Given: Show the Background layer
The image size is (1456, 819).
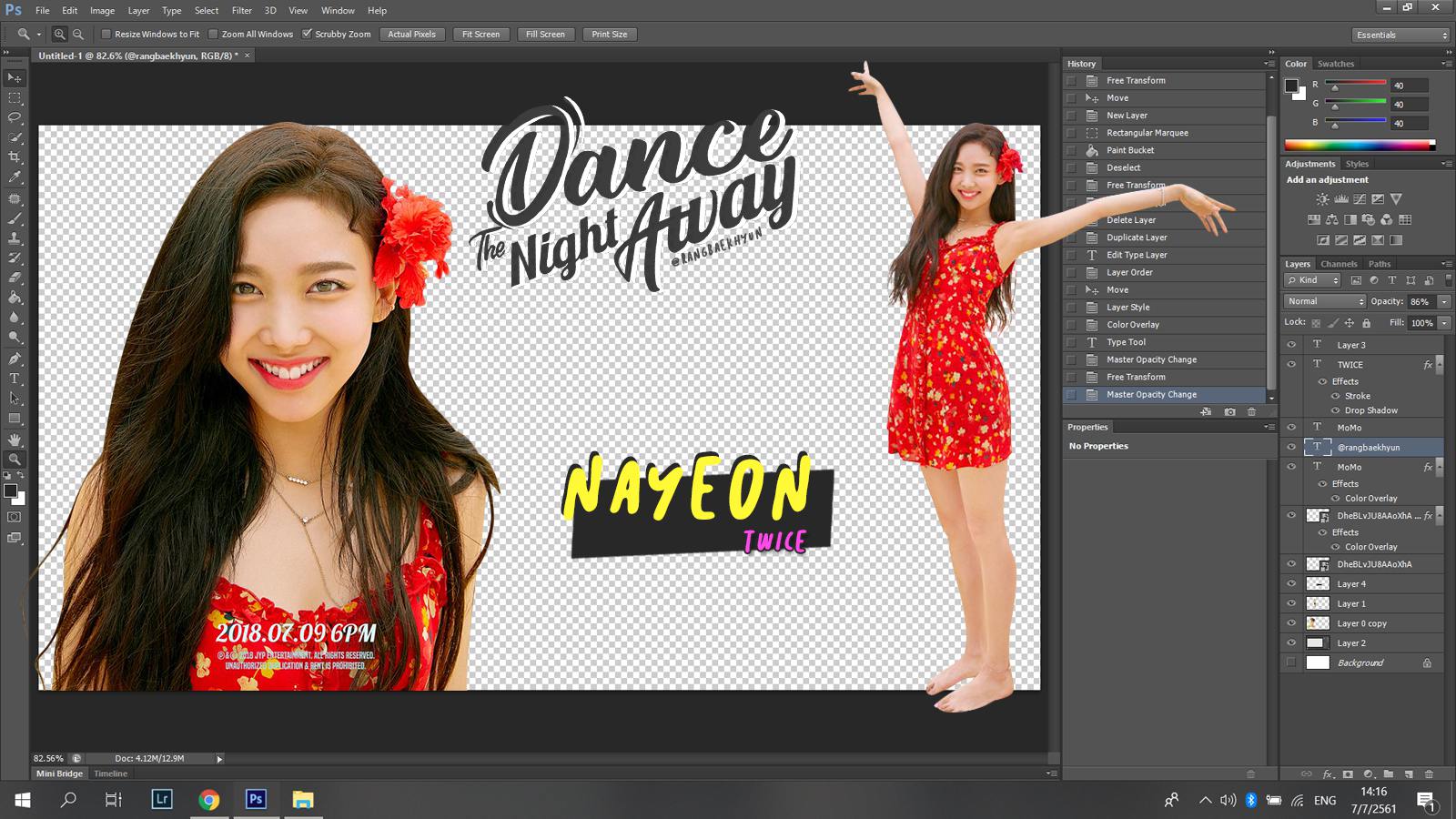Looking at the screenshot, I should 1290,662.
